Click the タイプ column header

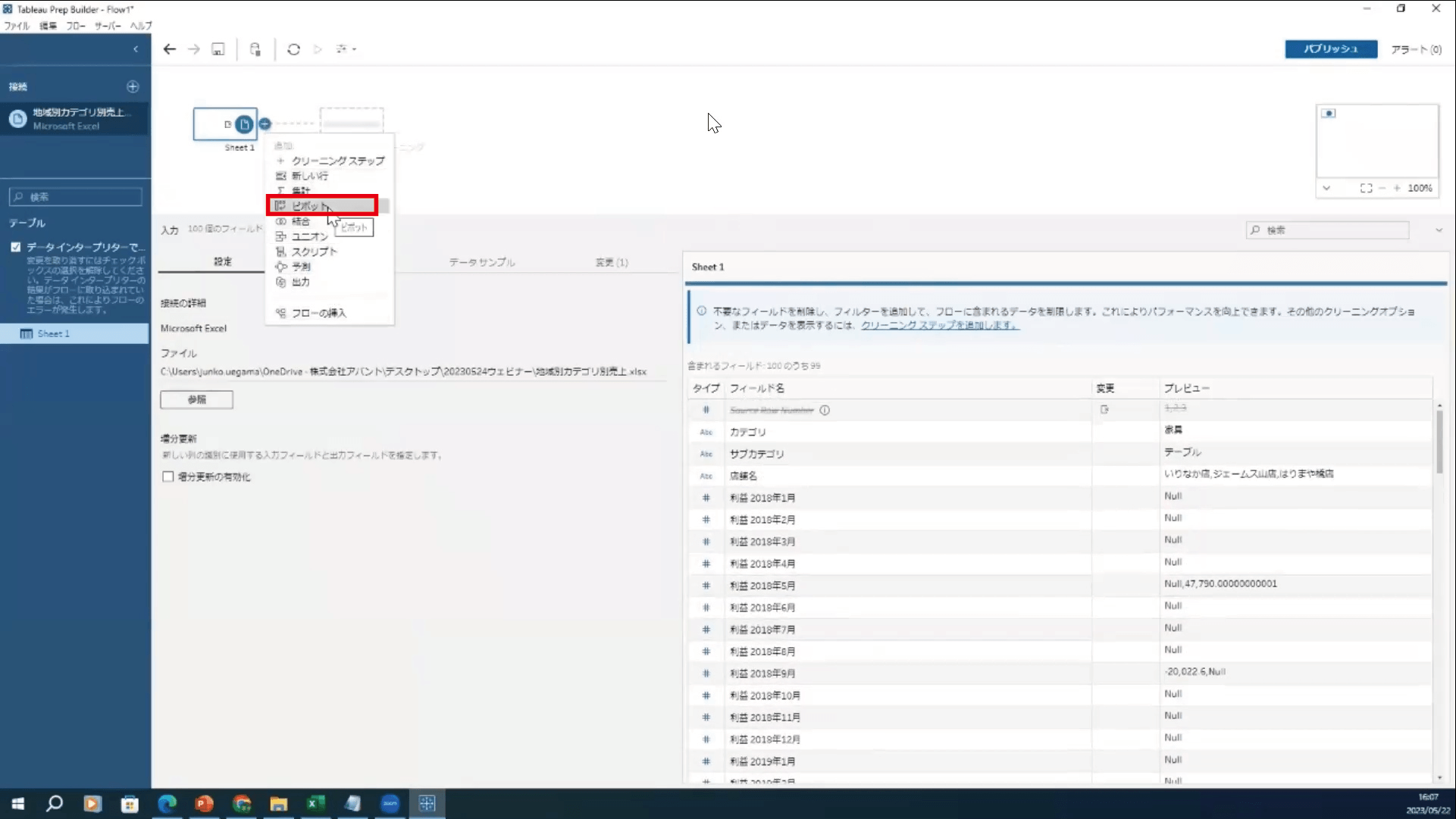706,388
